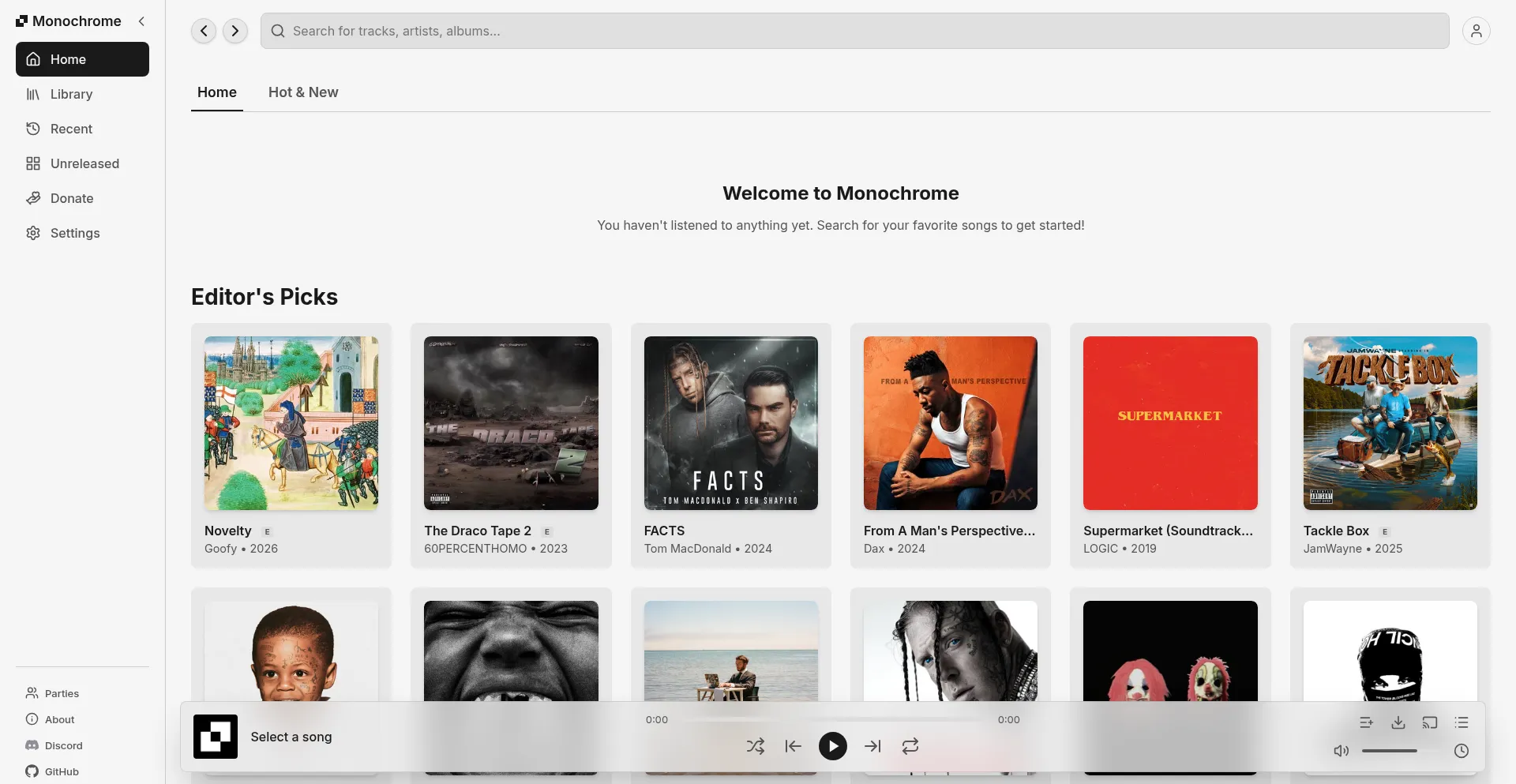The height and width of the screenshot is (784, 1516).
Task: Click the GitHub logo icon
Action: point(32,771)
